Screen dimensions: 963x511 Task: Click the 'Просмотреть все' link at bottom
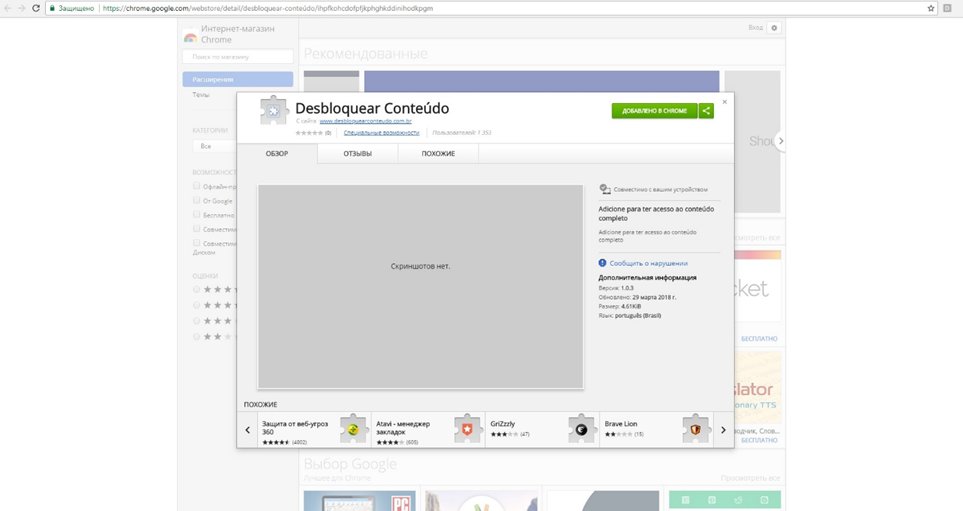[751, 478]
